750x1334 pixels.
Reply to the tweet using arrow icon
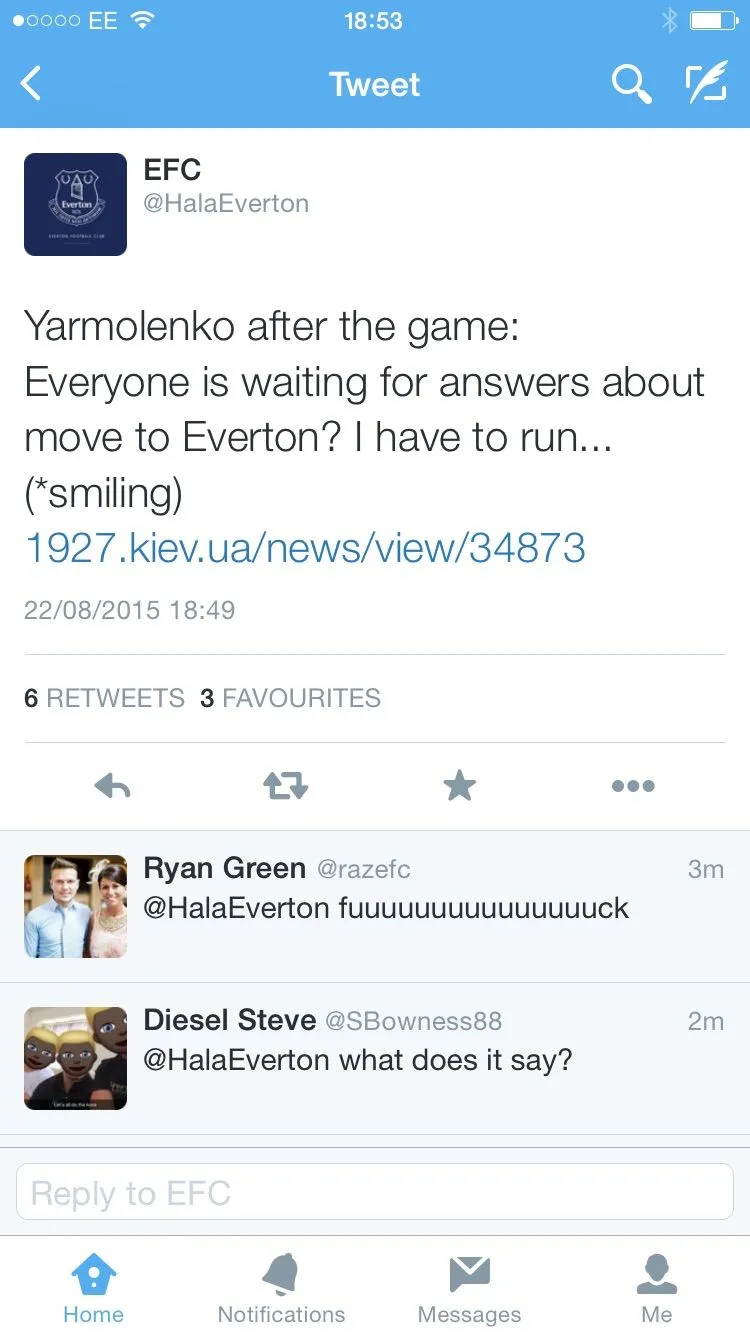pos(112,787)
